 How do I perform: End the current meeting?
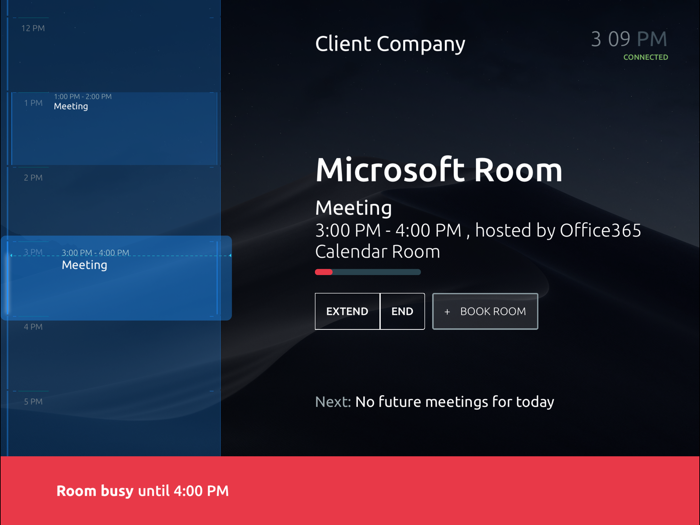pyautogui.click(x=402, y=311)
